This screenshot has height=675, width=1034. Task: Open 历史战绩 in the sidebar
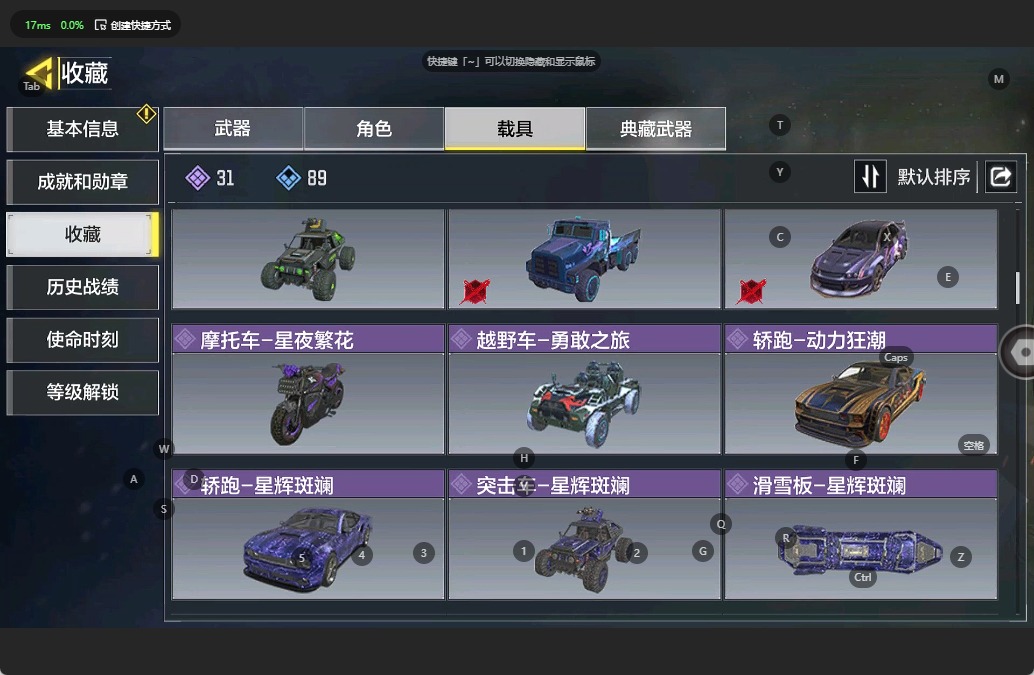pyautogui.click(x=82, y=287)
